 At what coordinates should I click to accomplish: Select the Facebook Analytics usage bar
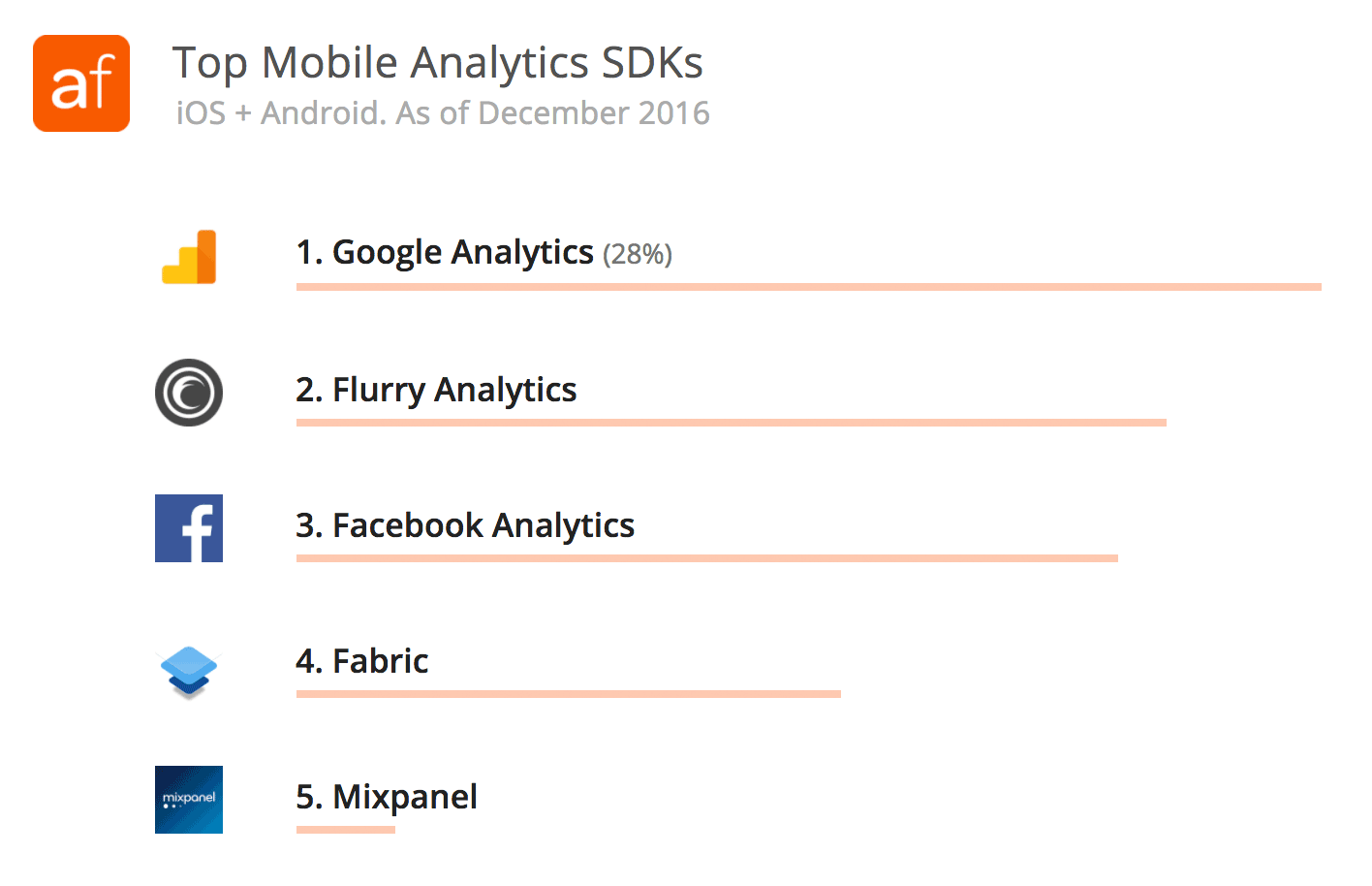707,558
